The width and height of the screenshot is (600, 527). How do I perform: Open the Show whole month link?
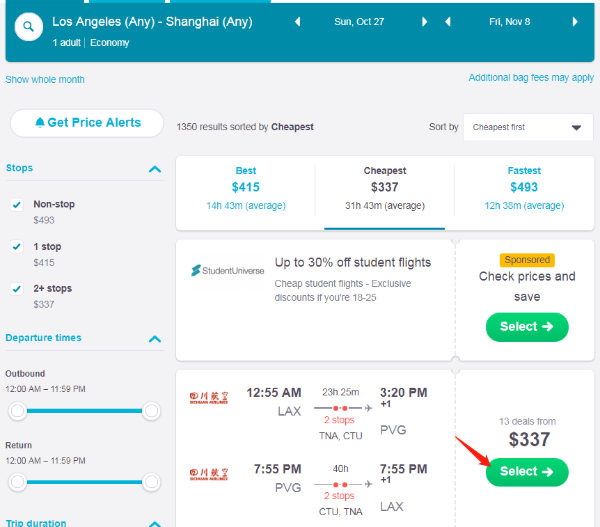pos(45,80)
